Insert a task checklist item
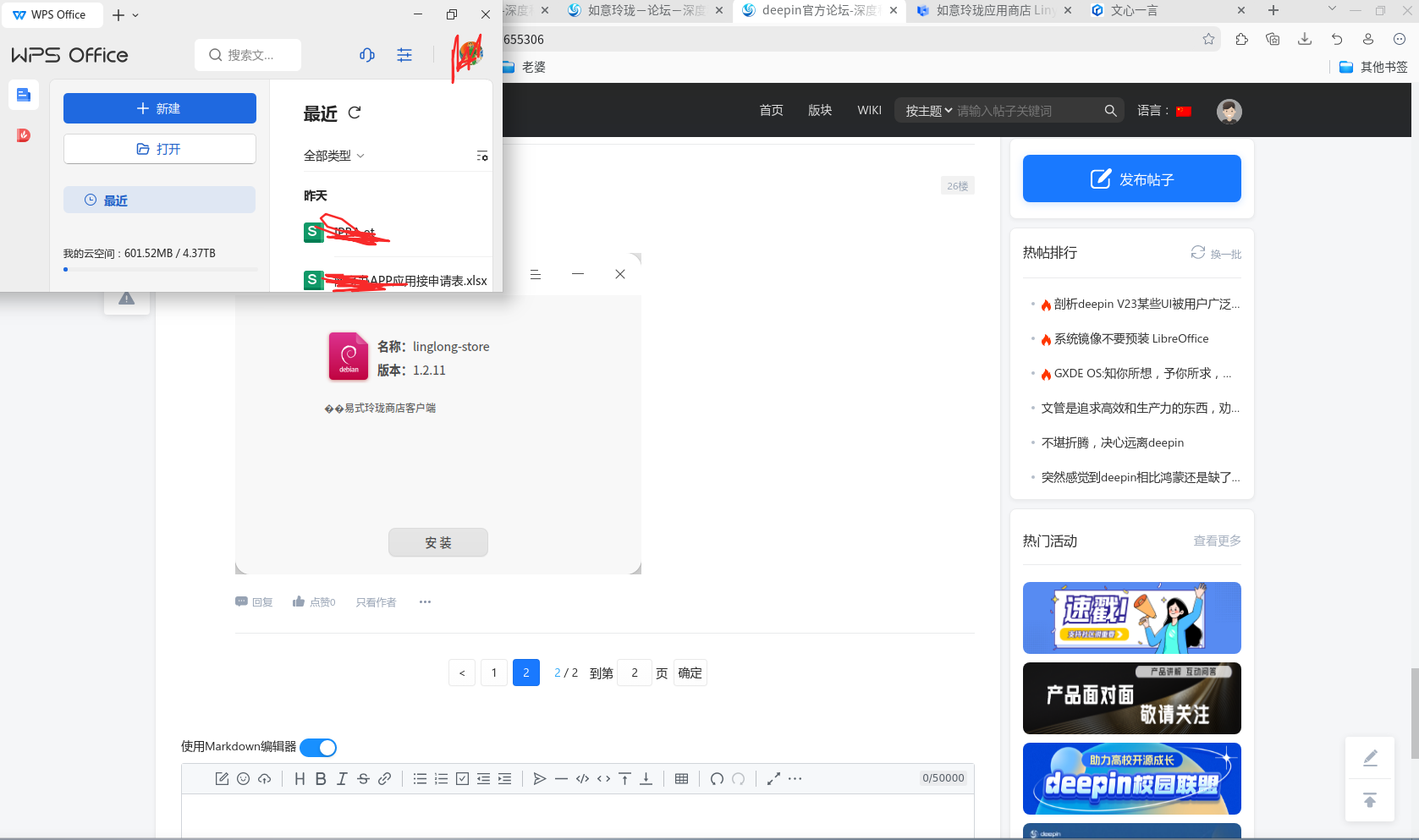This screenshot has width=1419, height=840. click(462, 779)
